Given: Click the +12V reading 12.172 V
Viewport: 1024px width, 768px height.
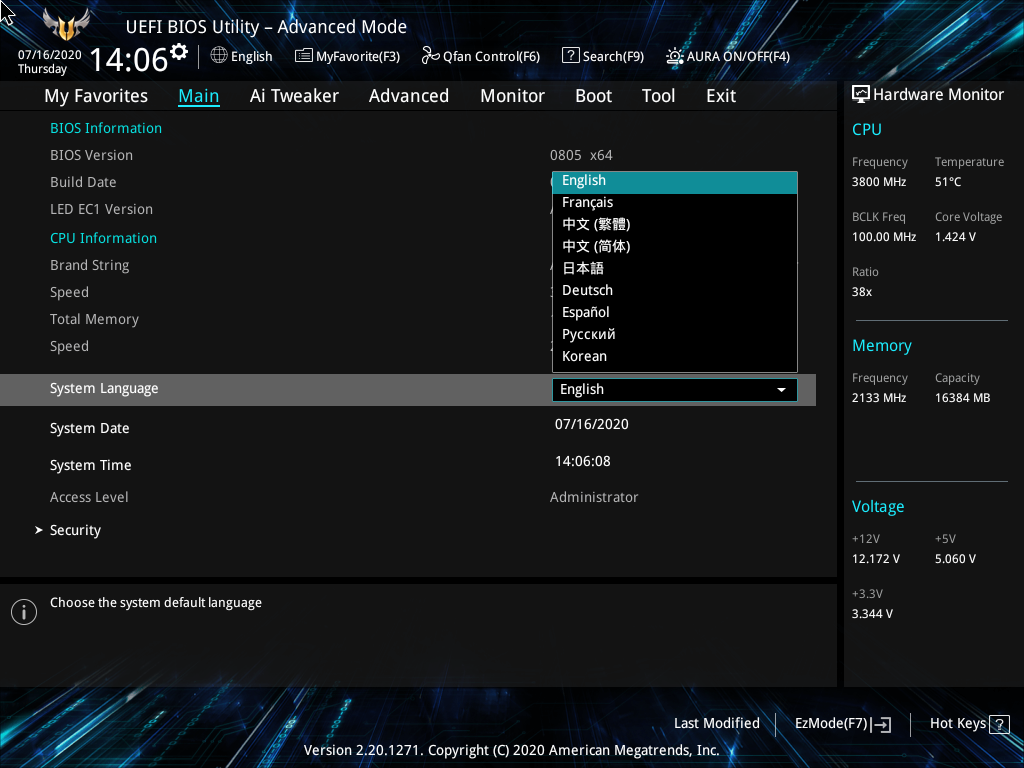Looking at the screenshot, I should click(875, 559).
